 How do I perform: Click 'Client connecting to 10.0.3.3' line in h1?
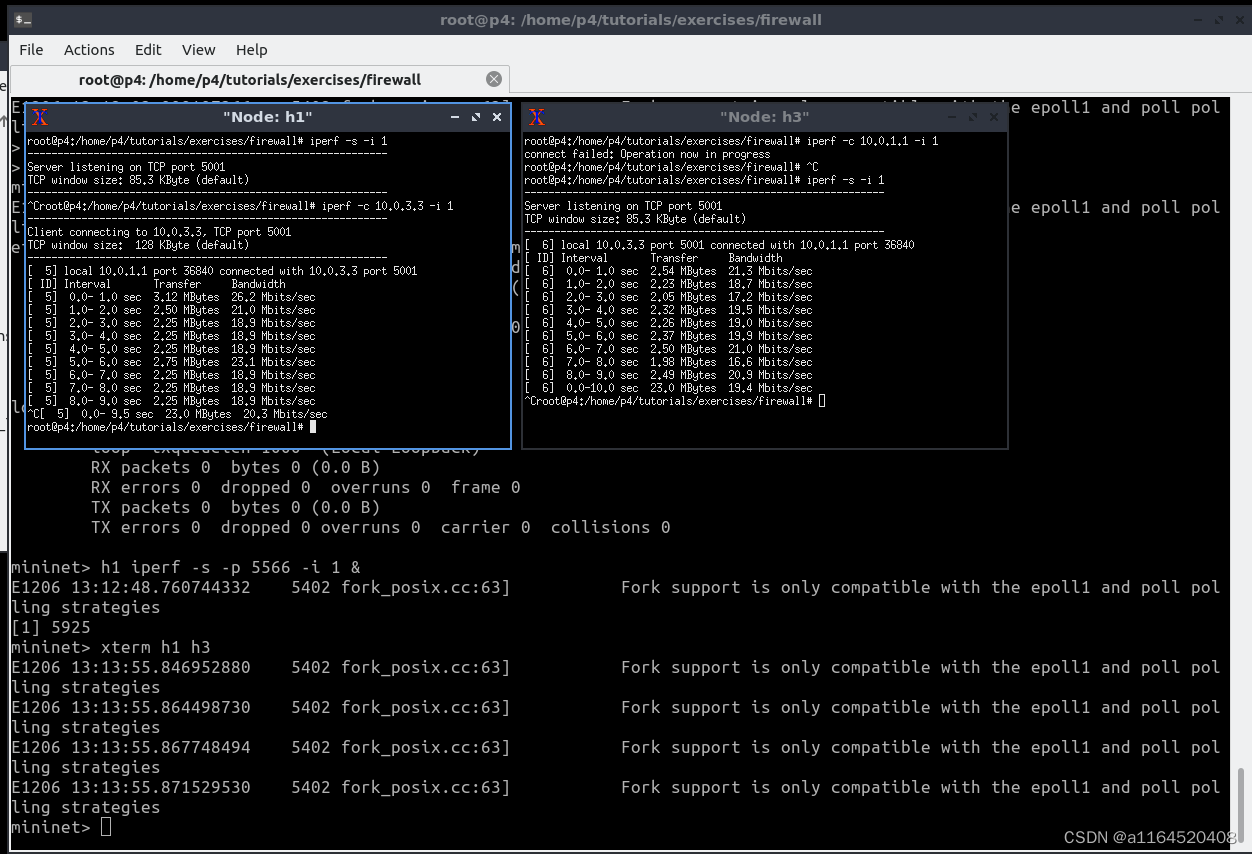[159, 232]
